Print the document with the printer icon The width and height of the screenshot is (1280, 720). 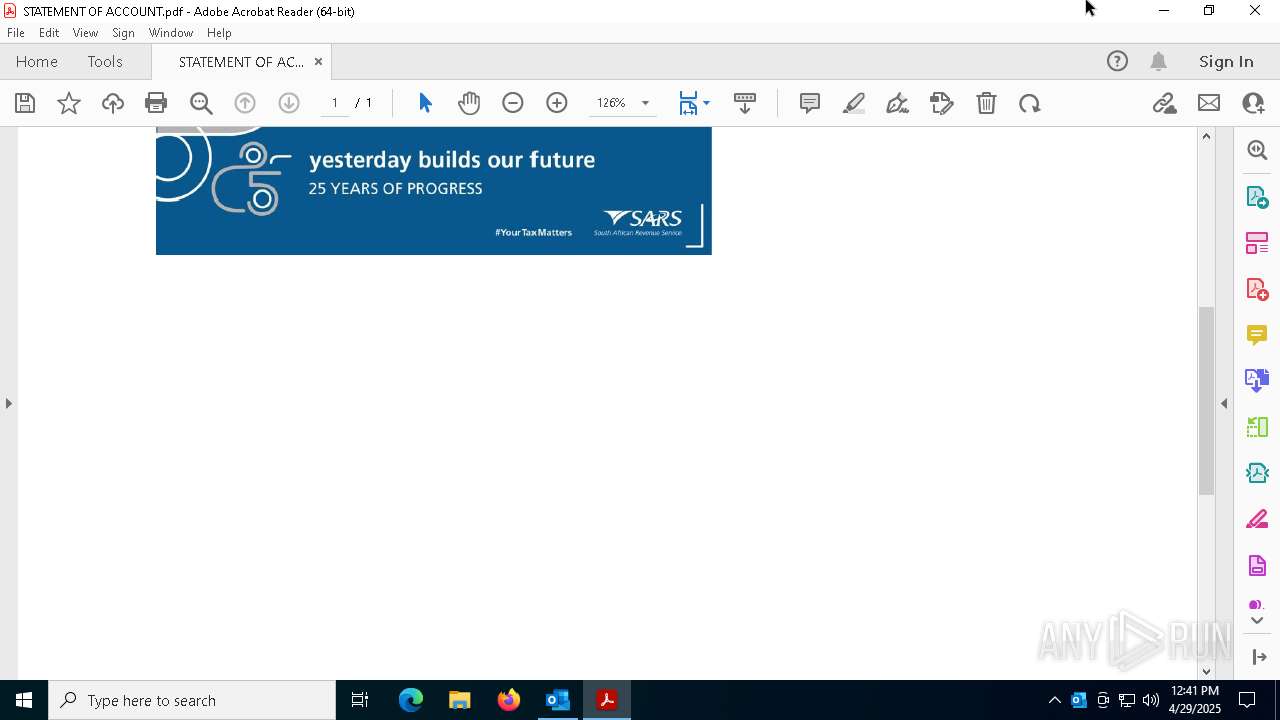156,103
